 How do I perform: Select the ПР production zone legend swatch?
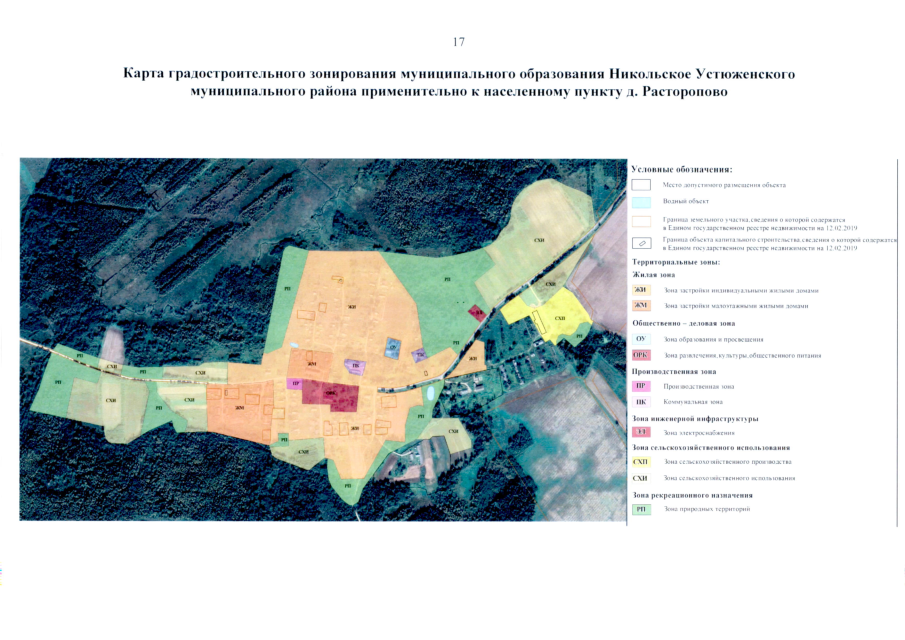pyautogui.click(x=641, y=386)
